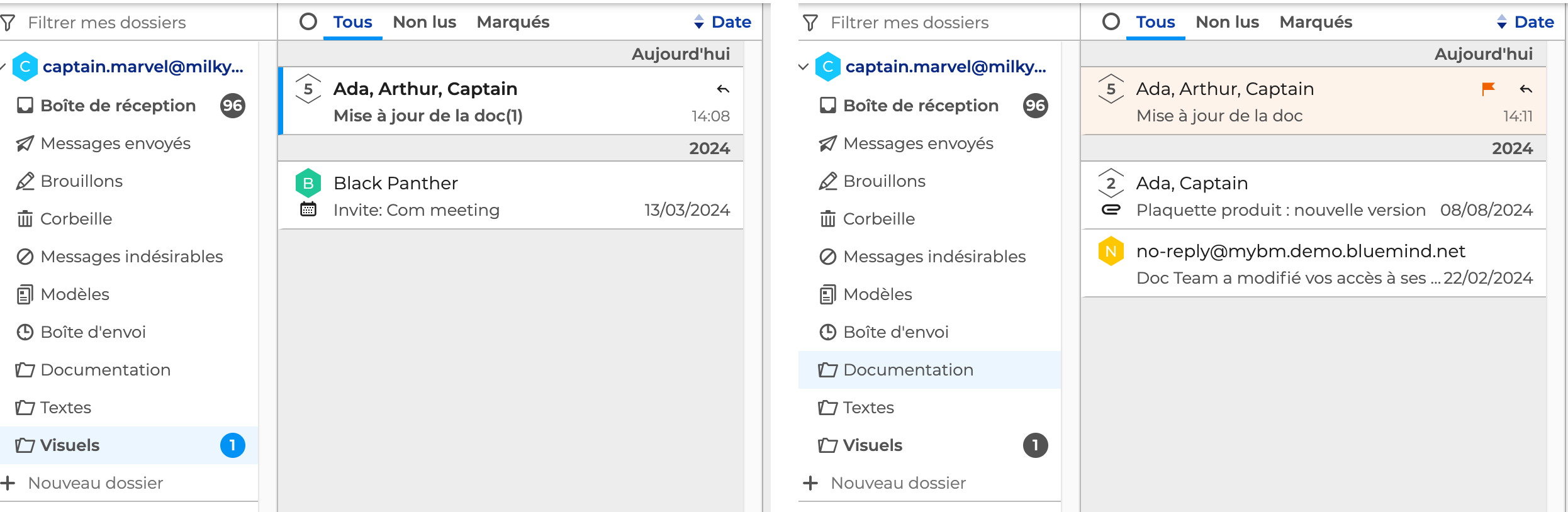Click the reply arrow on the 14:08 conversation

tap(723, 89)
